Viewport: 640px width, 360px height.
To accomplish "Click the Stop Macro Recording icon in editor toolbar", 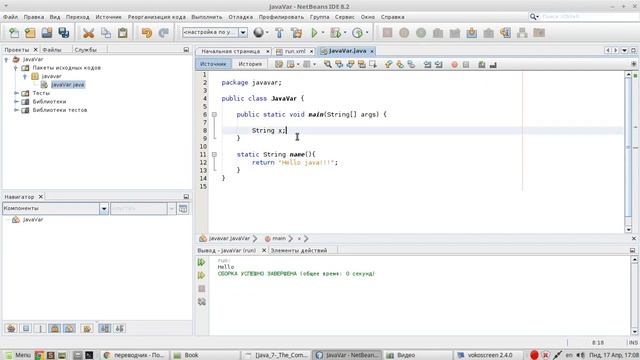I will (466, 64).
